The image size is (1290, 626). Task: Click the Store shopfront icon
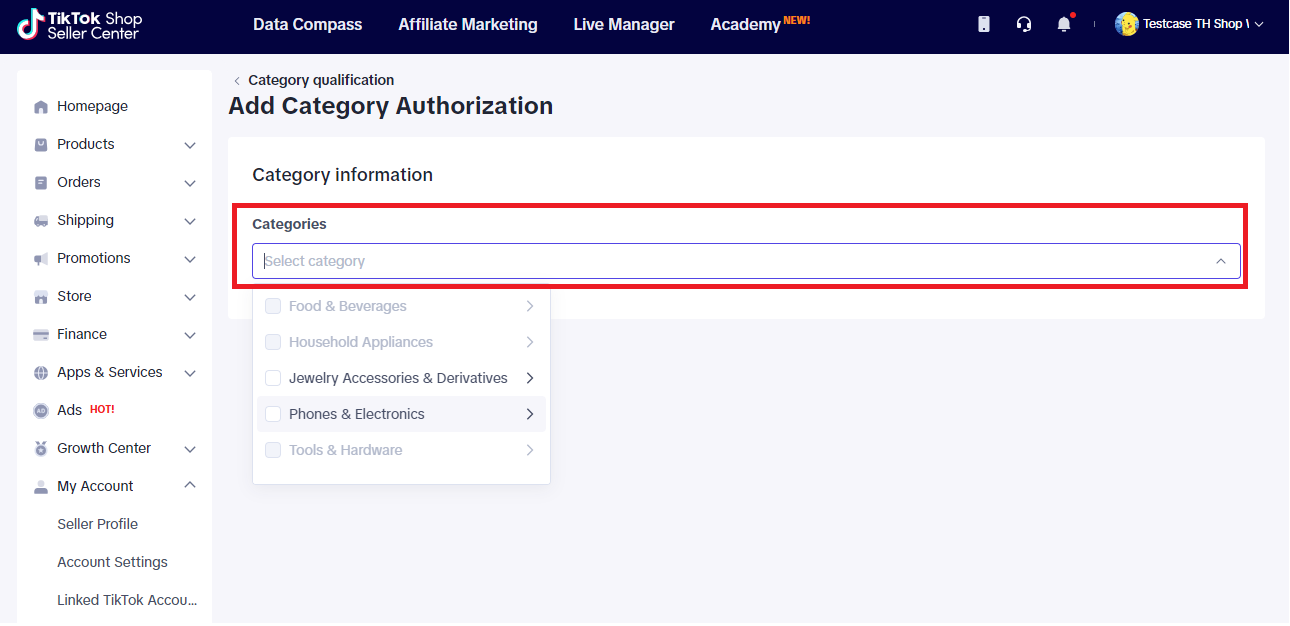[41, 297]
